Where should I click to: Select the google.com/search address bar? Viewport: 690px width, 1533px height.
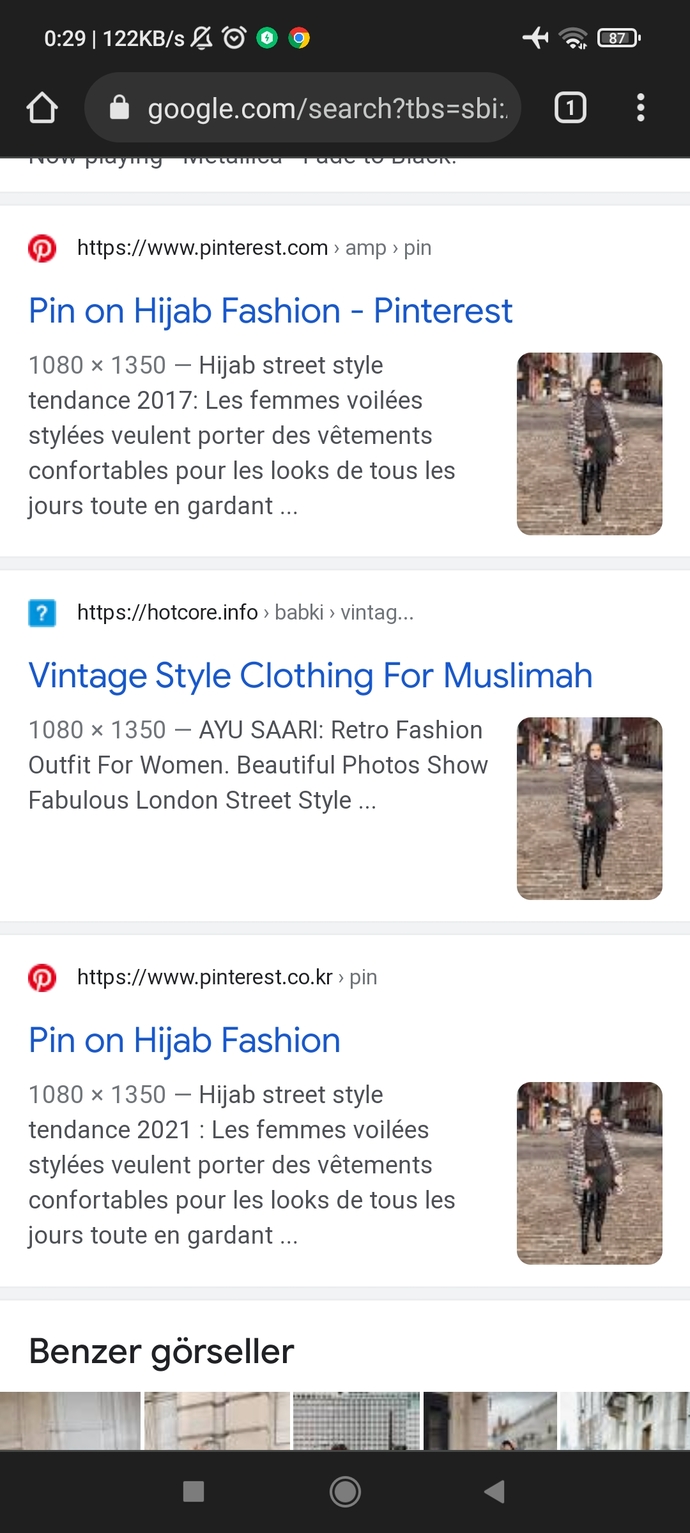pos(303,108)
